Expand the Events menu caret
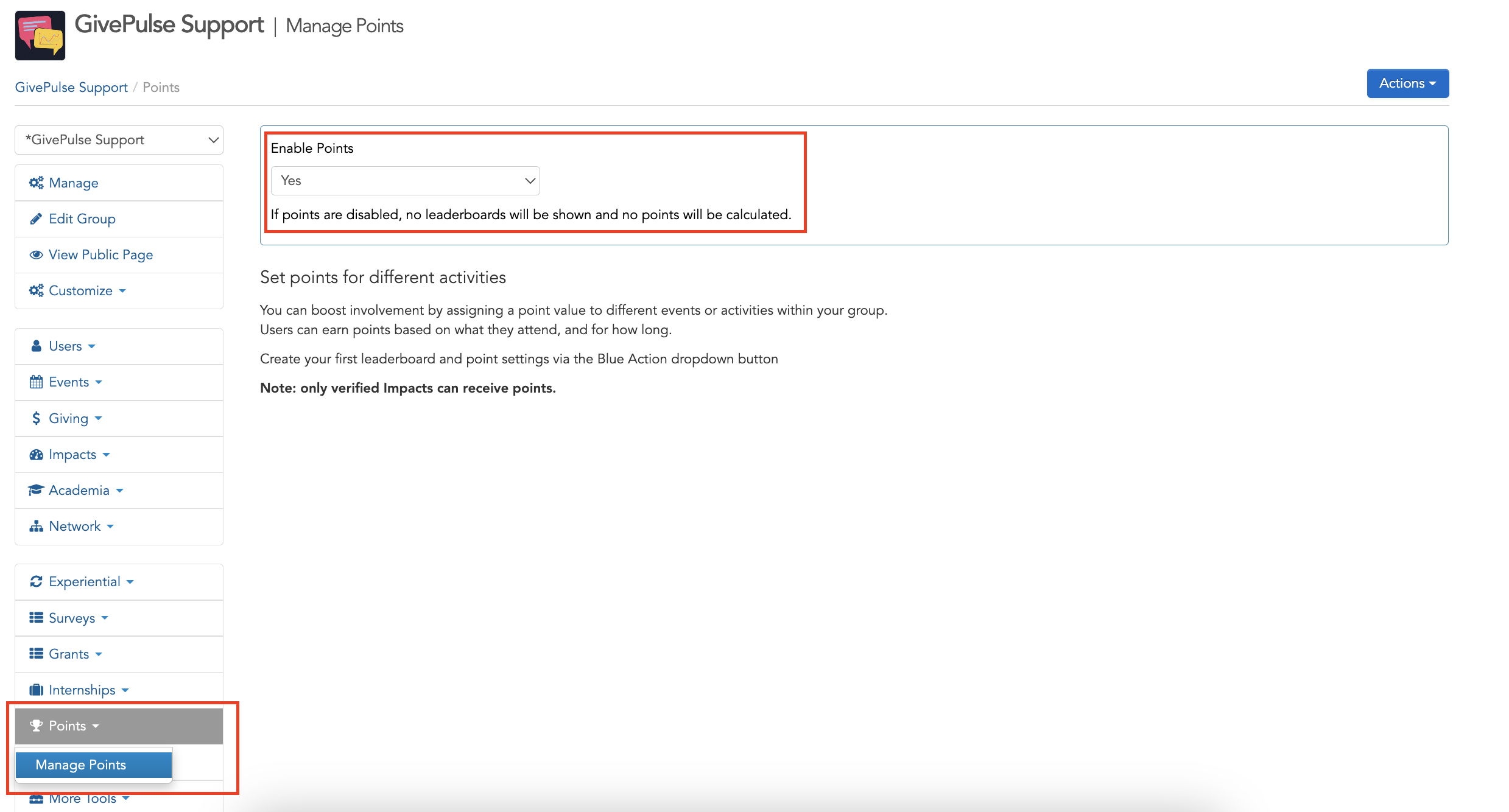Screen dimensions: 1509x812 (99, 382)
